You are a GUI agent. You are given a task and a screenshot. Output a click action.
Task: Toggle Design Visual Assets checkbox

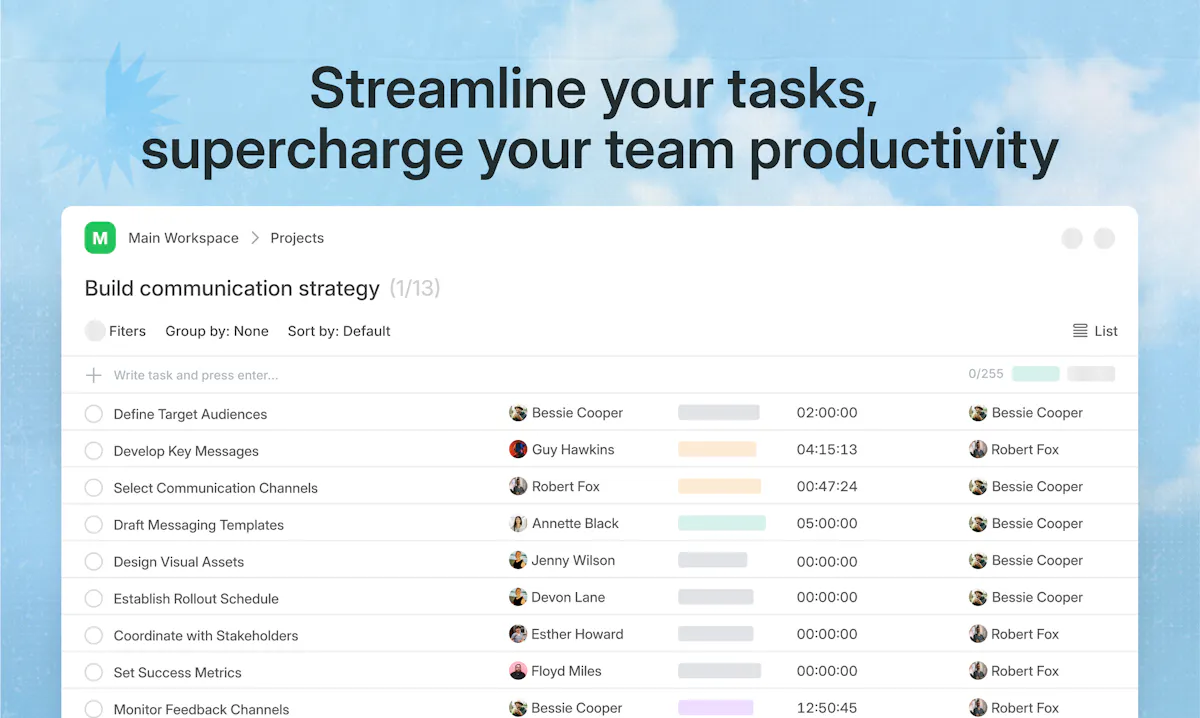(x=94, y=562)
